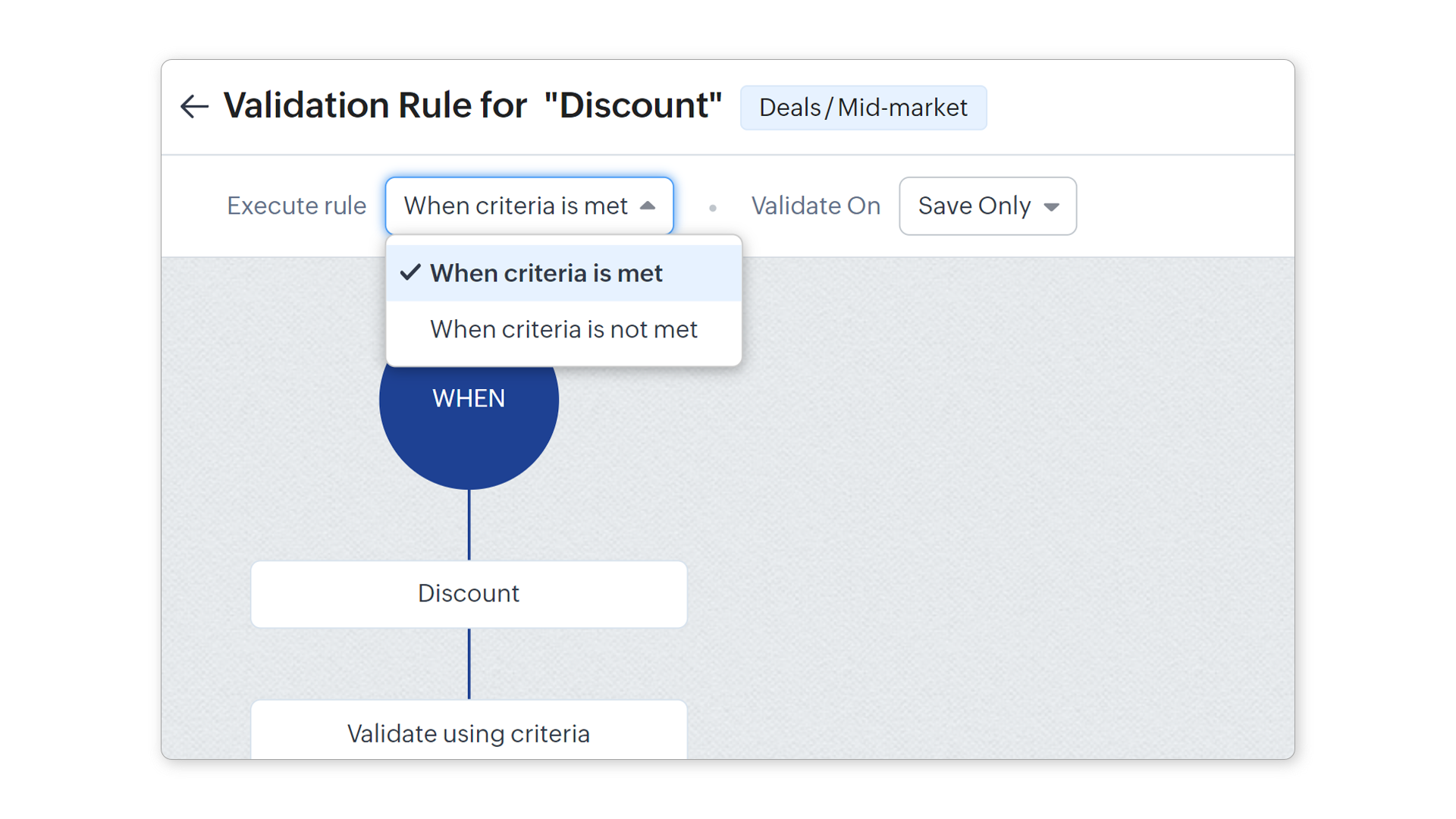
Task: Click the Mid-market layout text in badge
Action: (902, 108)
